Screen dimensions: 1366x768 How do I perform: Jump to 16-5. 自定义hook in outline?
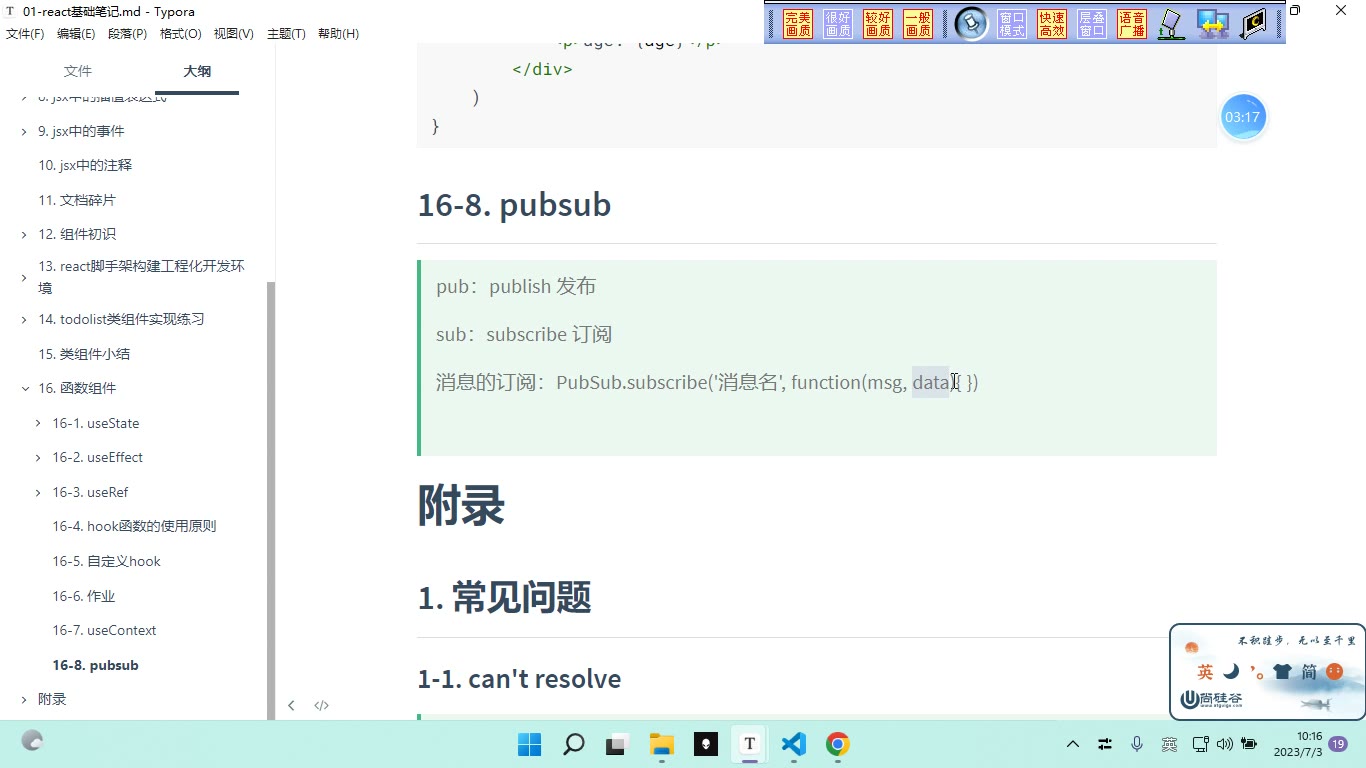click(x=107, y=561)
